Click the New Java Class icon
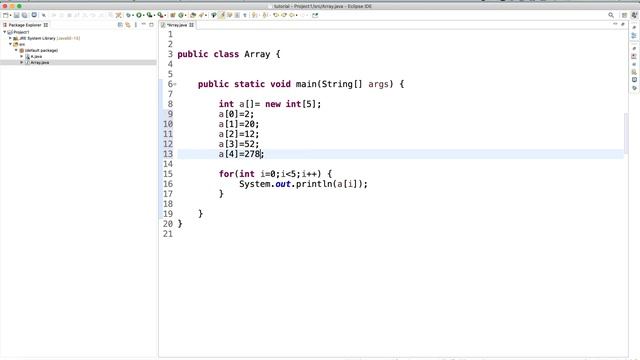The width and height of the screenshot is (640, 360). 180,15
